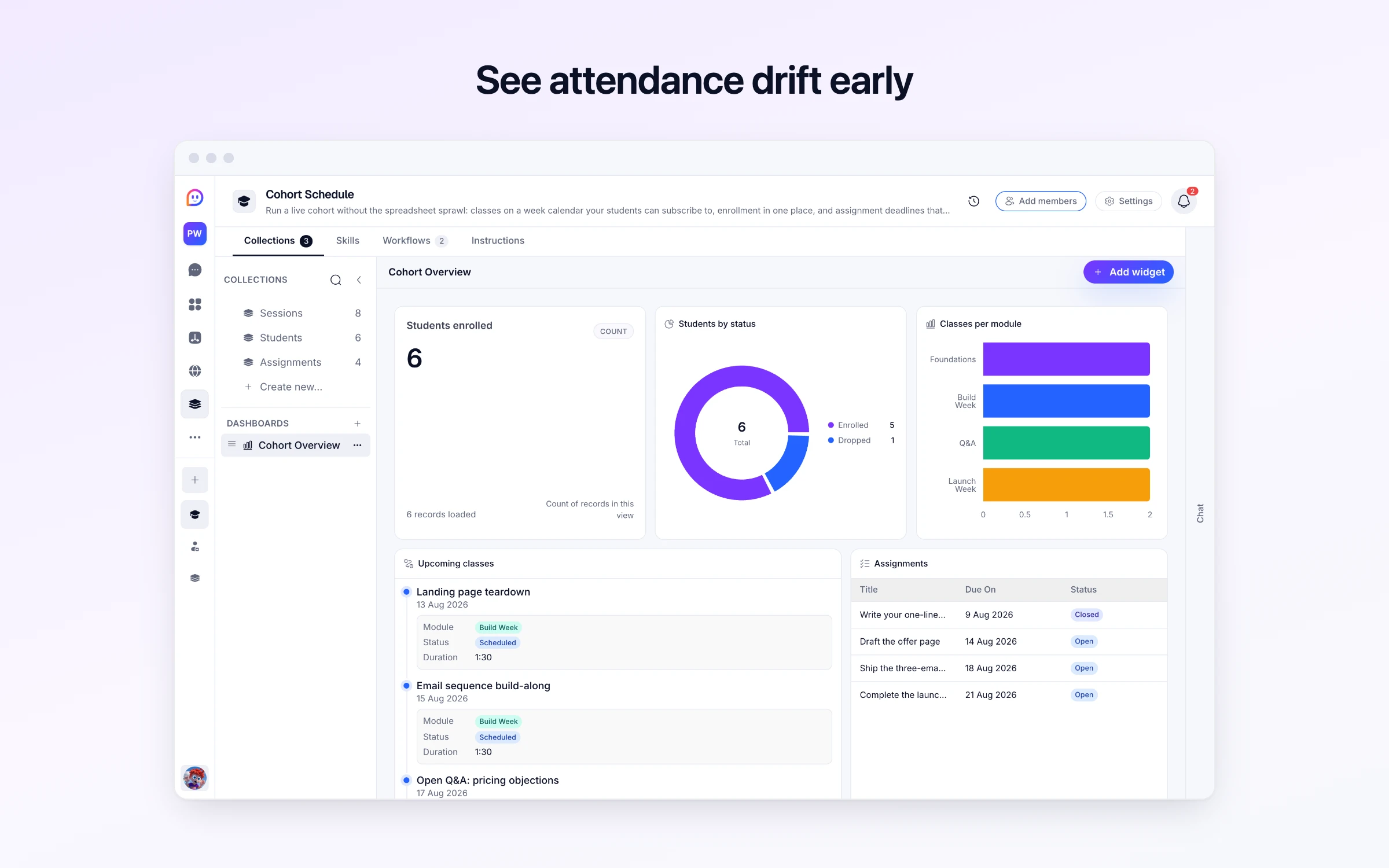Open the user avatar at bottom left
Screen dimensions: 1389x868
194,778
